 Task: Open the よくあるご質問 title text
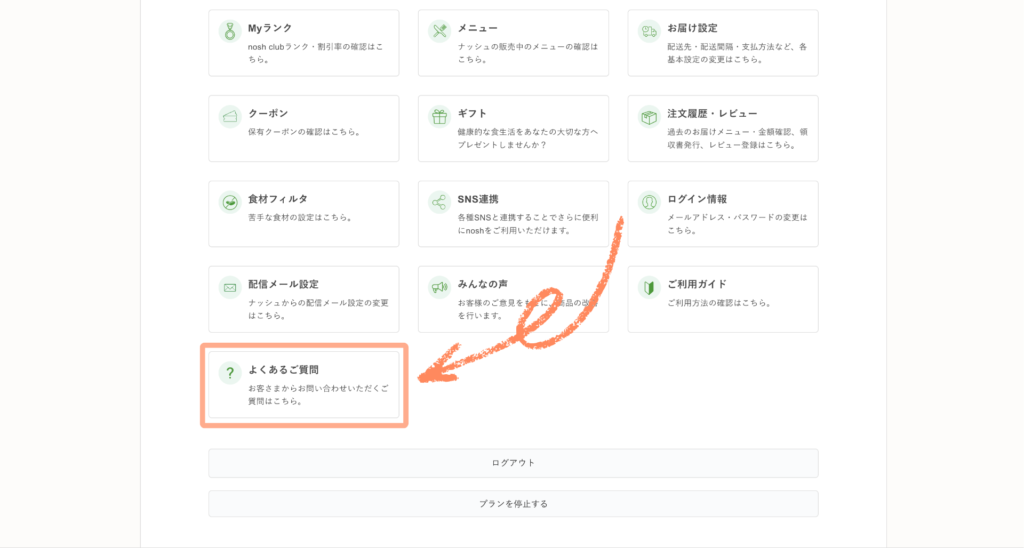coord(283,370)
